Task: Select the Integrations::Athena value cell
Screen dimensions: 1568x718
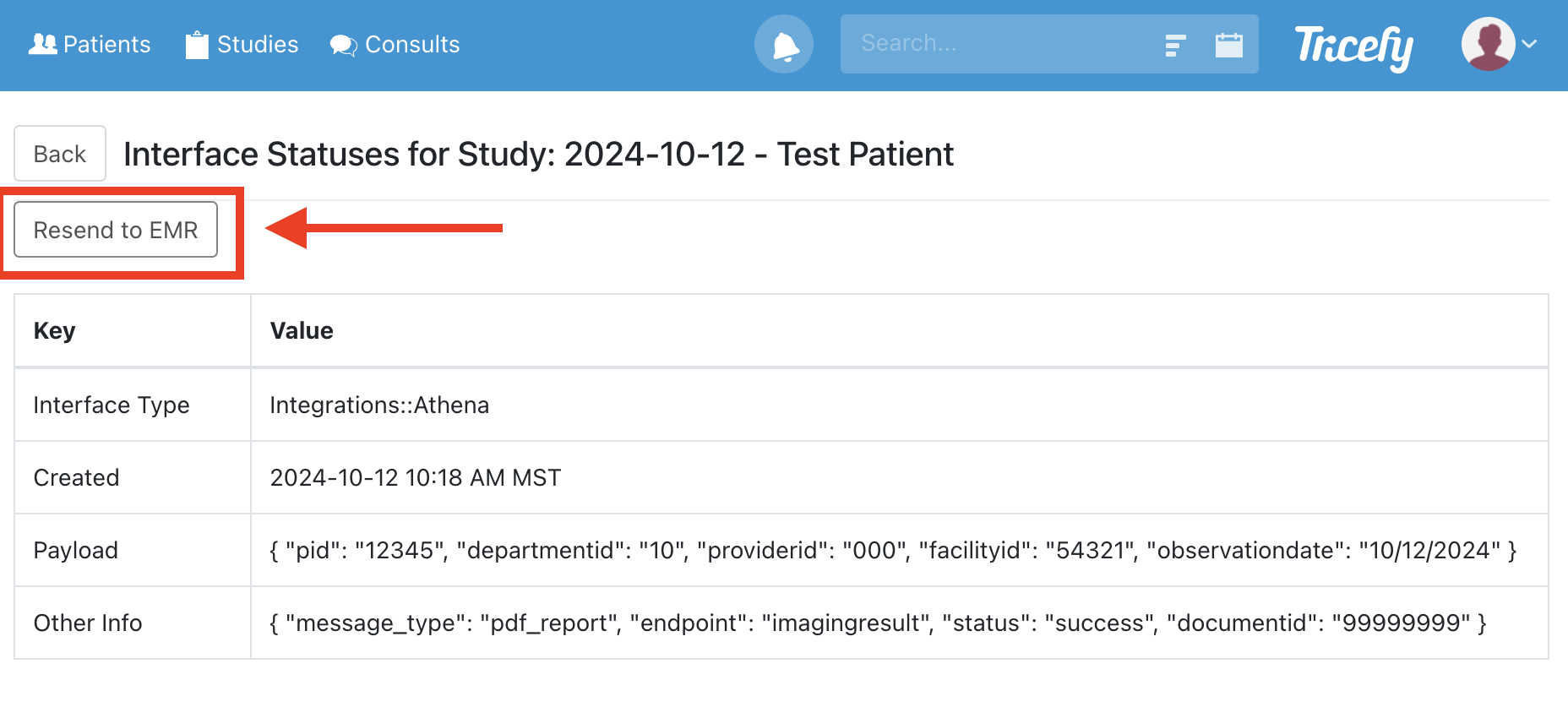Action: 379,405
